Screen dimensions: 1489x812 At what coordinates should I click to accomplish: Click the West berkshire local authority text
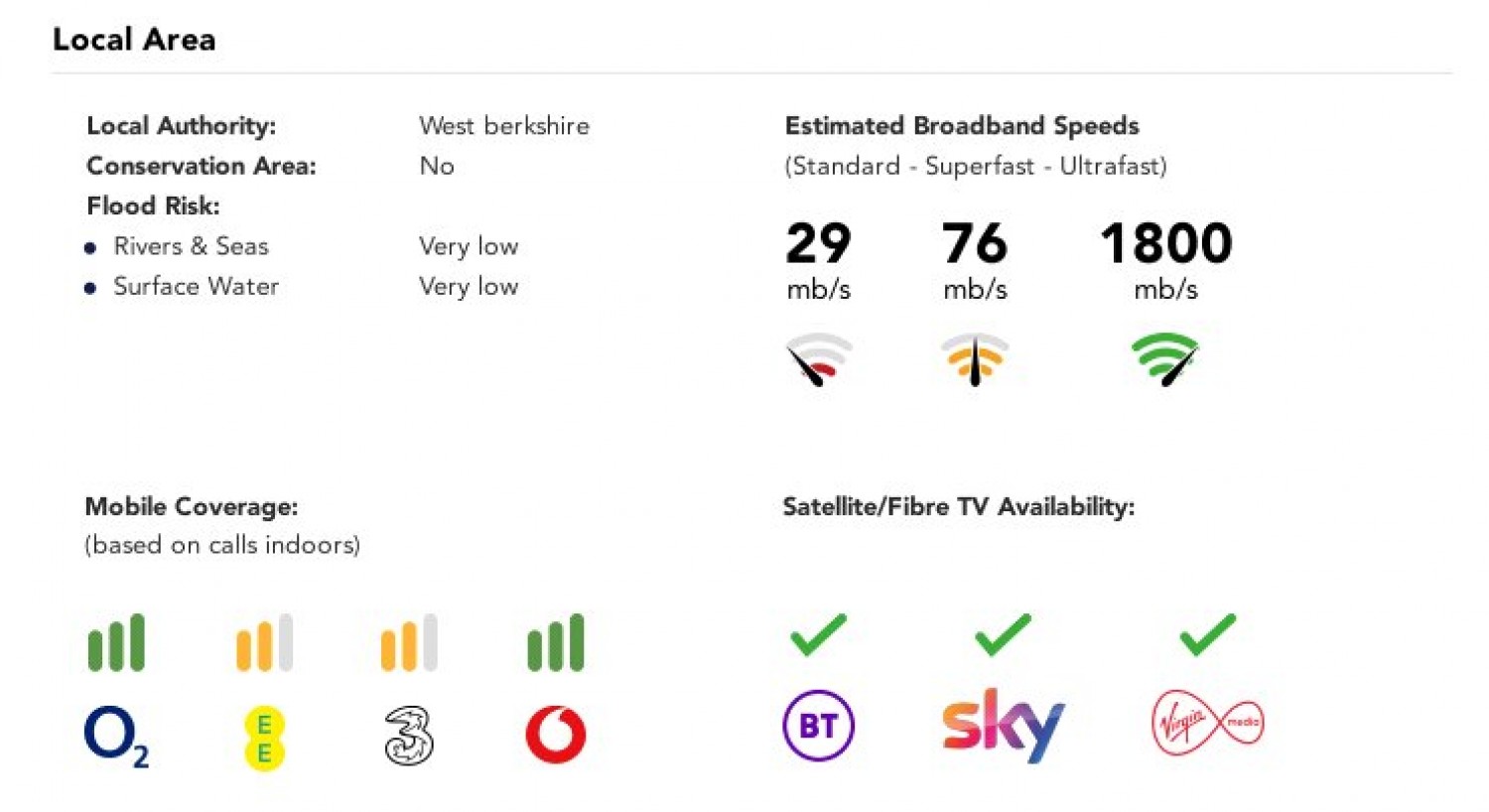click(504, 126)
